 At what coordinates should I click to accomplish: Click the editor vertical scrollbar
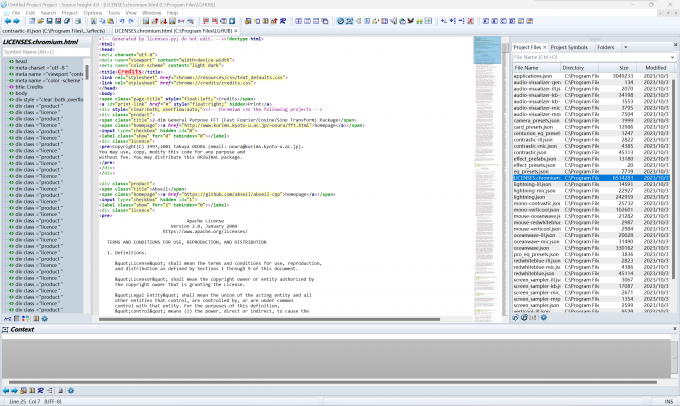click(503, 180)
